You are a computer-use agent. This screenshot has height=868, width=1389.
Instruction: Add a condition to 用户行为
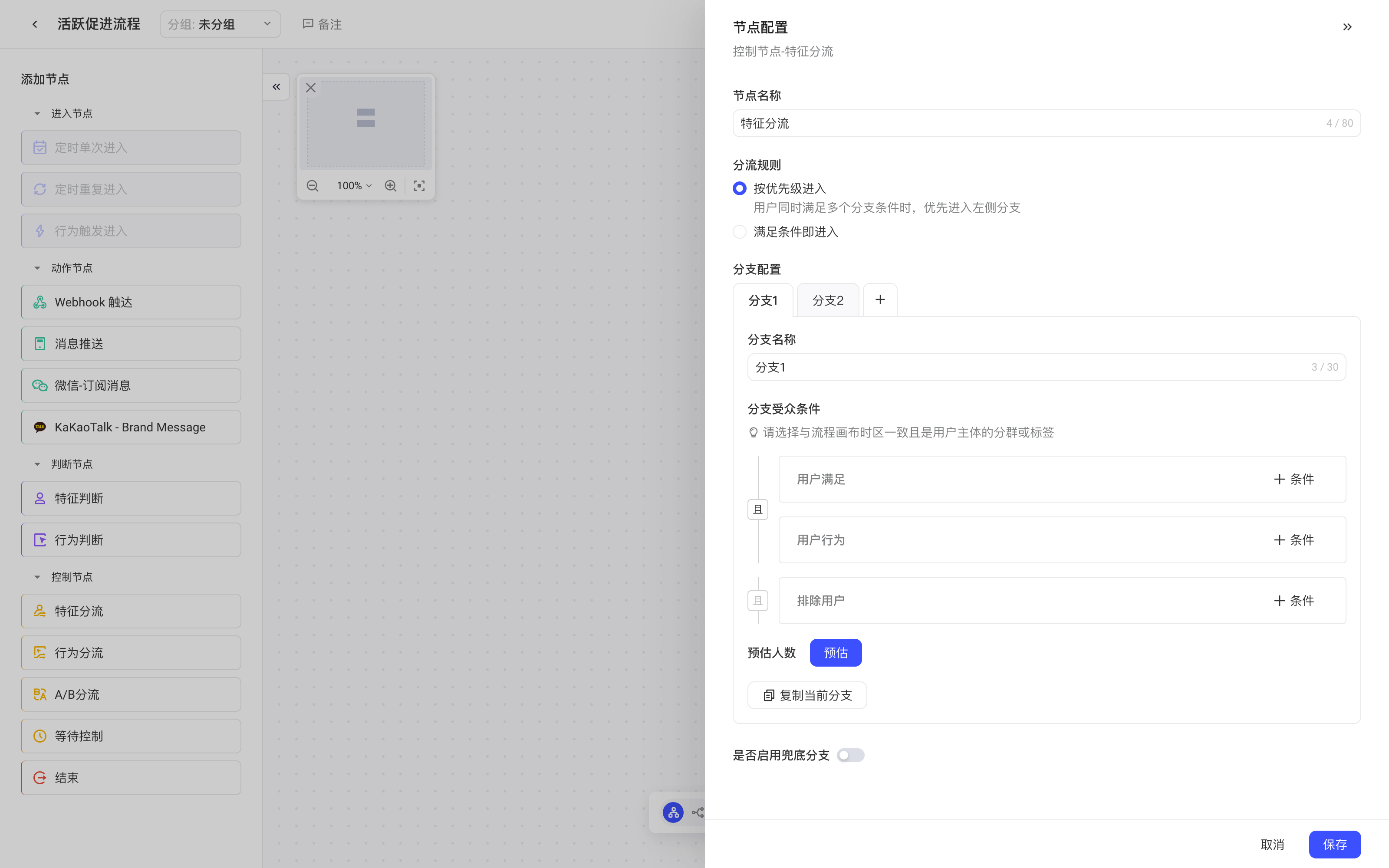1293,540
